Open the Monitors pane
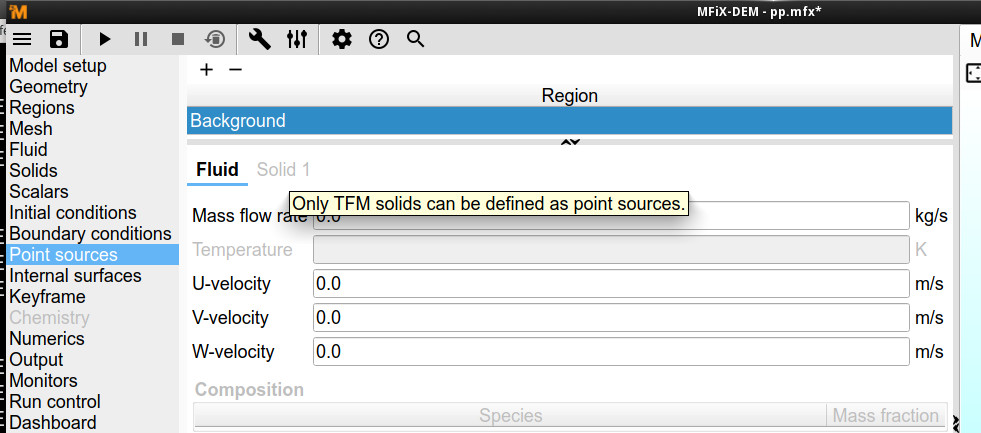 point(46,381)
